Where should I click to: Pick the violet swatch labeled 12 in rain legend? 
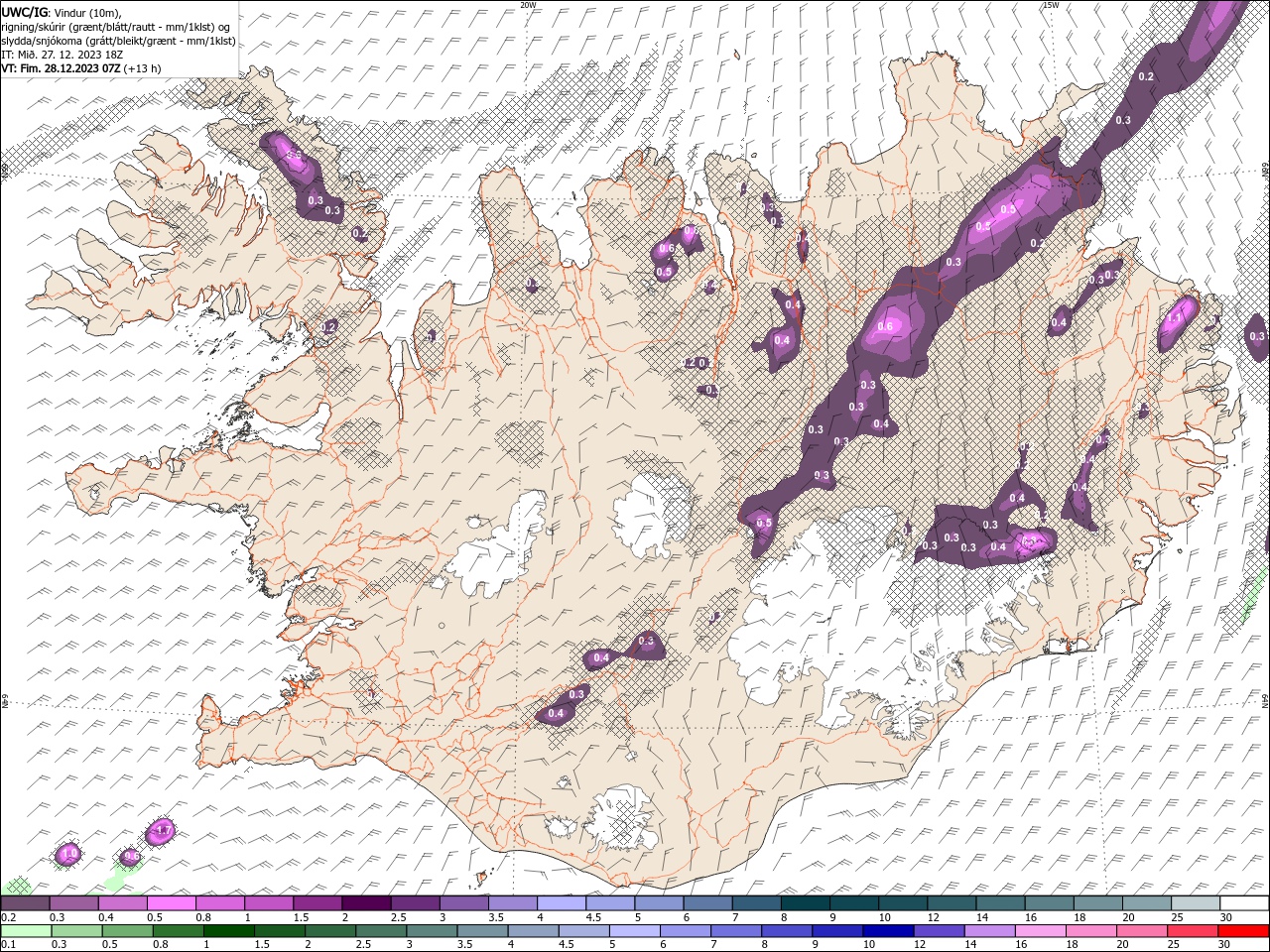pyautogui.click(x=939, y=931)
